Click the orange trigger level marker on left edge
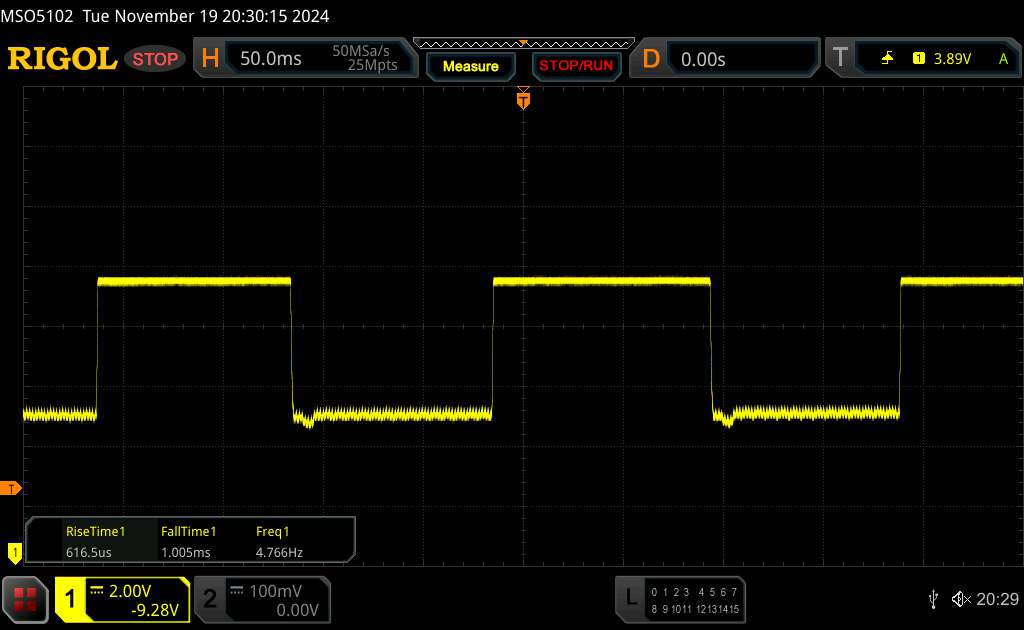Viewport: 1024px width, 630px height. (x=12, y=488)
